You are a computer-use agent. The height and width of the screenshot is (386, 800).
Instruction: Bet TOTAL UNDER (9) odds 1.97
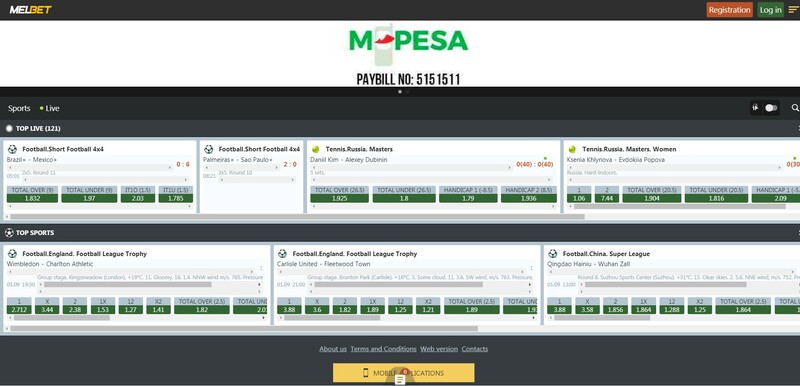pyautogui.click(x=89, y=194)
